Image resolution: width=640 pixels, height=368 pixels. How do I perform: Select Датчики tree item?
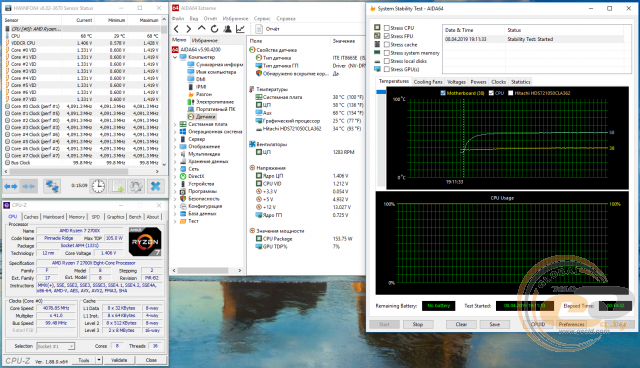[202, 117]
